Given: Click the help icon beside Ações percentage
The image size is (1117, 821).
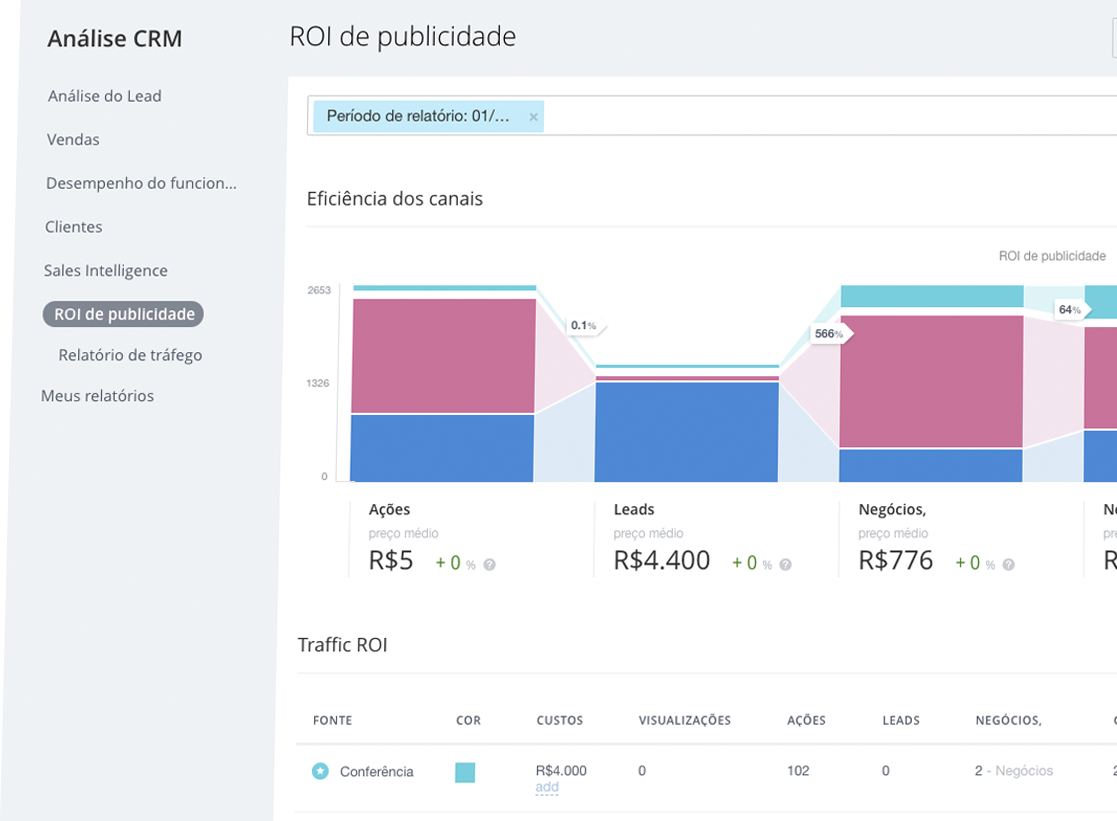Looking at the screenshot, I should point(490,565).
